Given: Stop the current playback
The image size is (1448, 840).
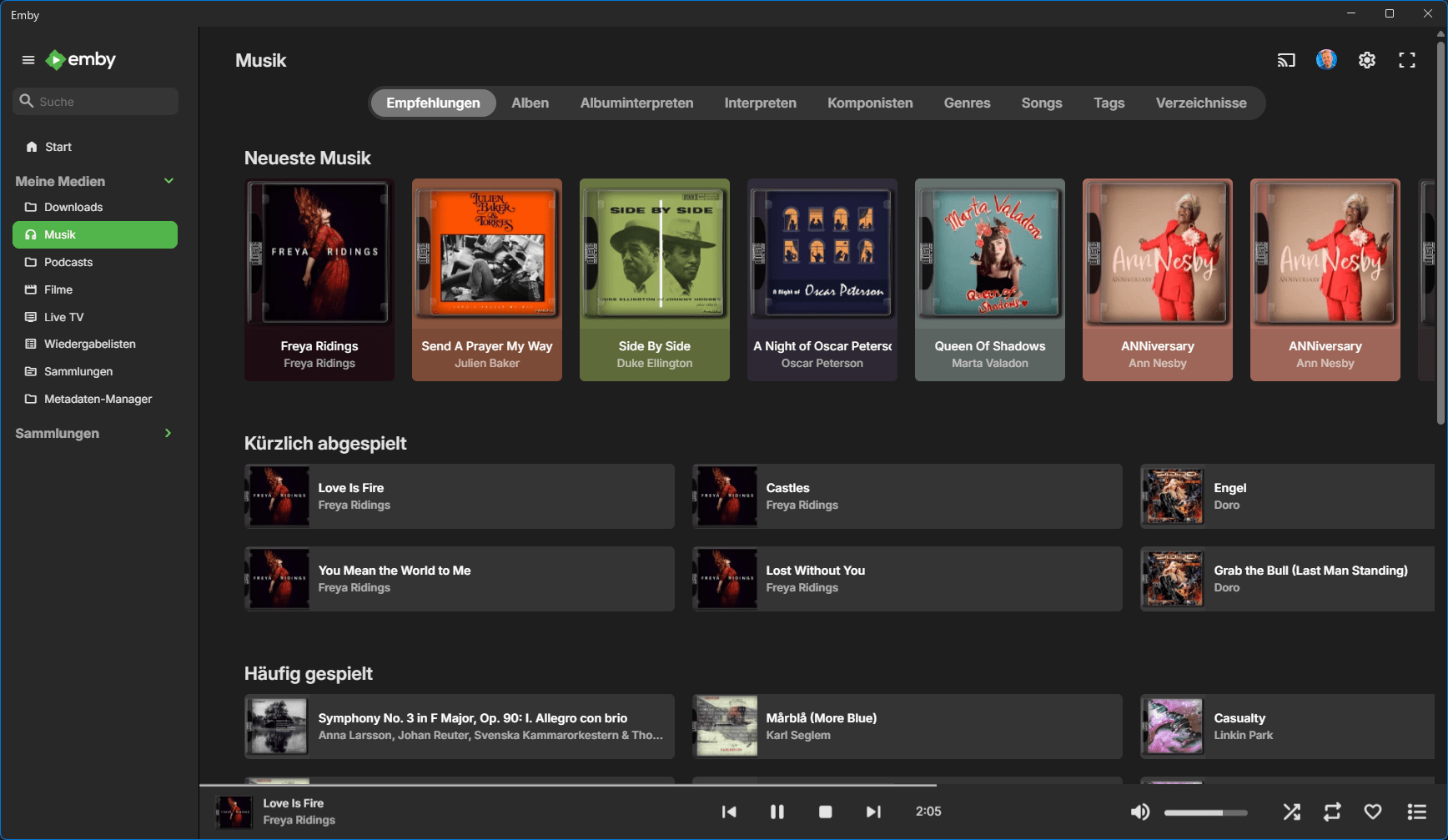Looking at the screenshot, I should pos(825,812).
